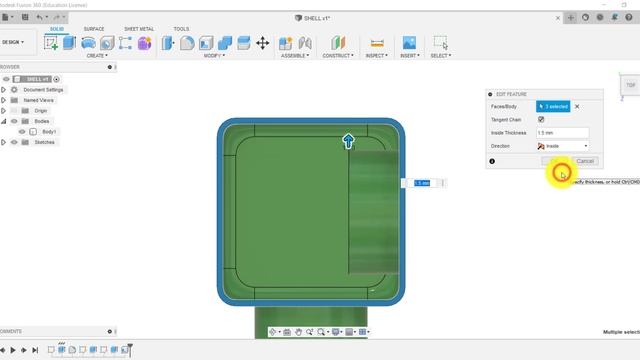Screen dimensions: 640x360
Task: Select the Joint tool
Action: [305, 43]
